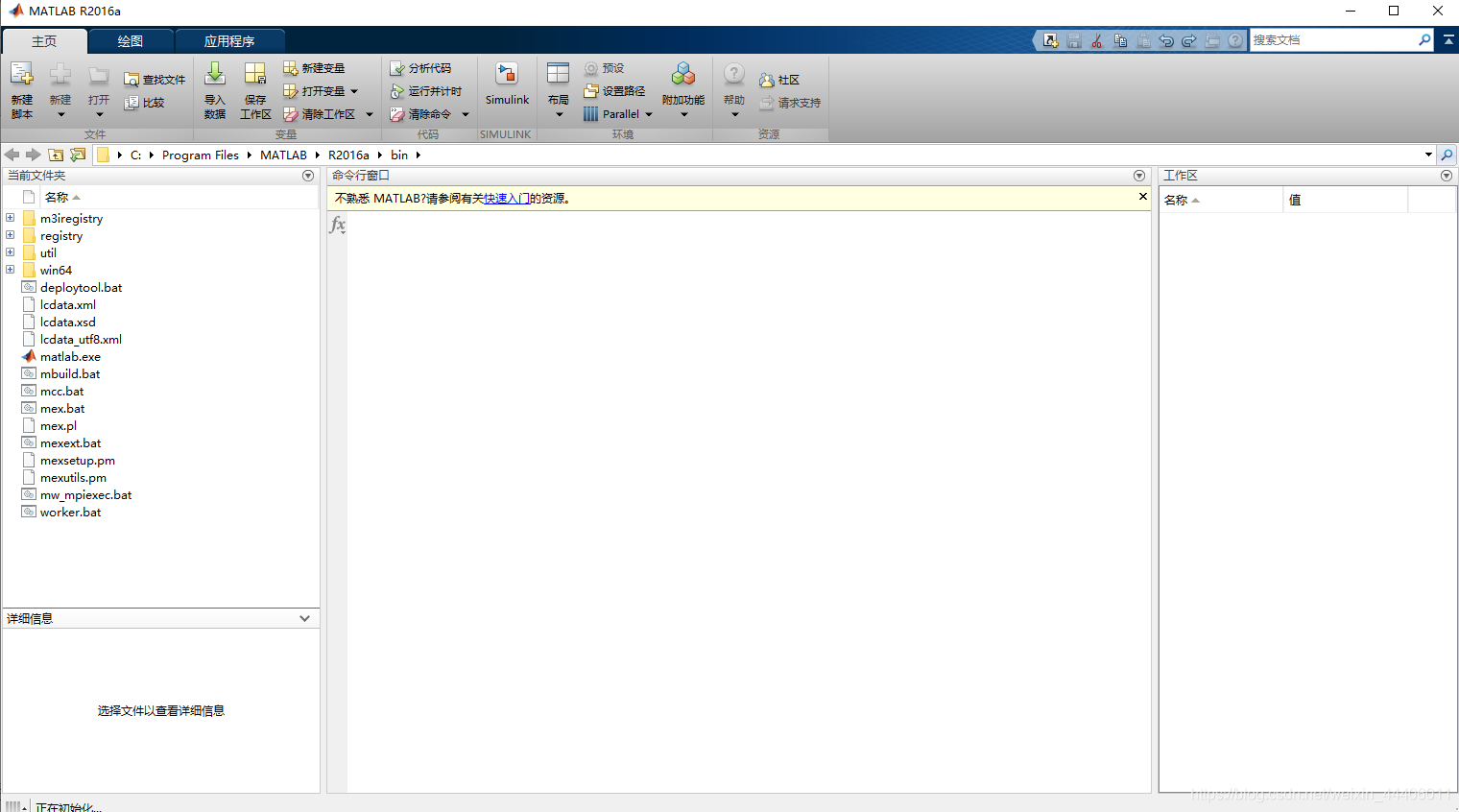Image resolution: width=1459 pixels, height=812 pixels.
Task: Open 预设 (Preferences)
Action: (604, 68)
